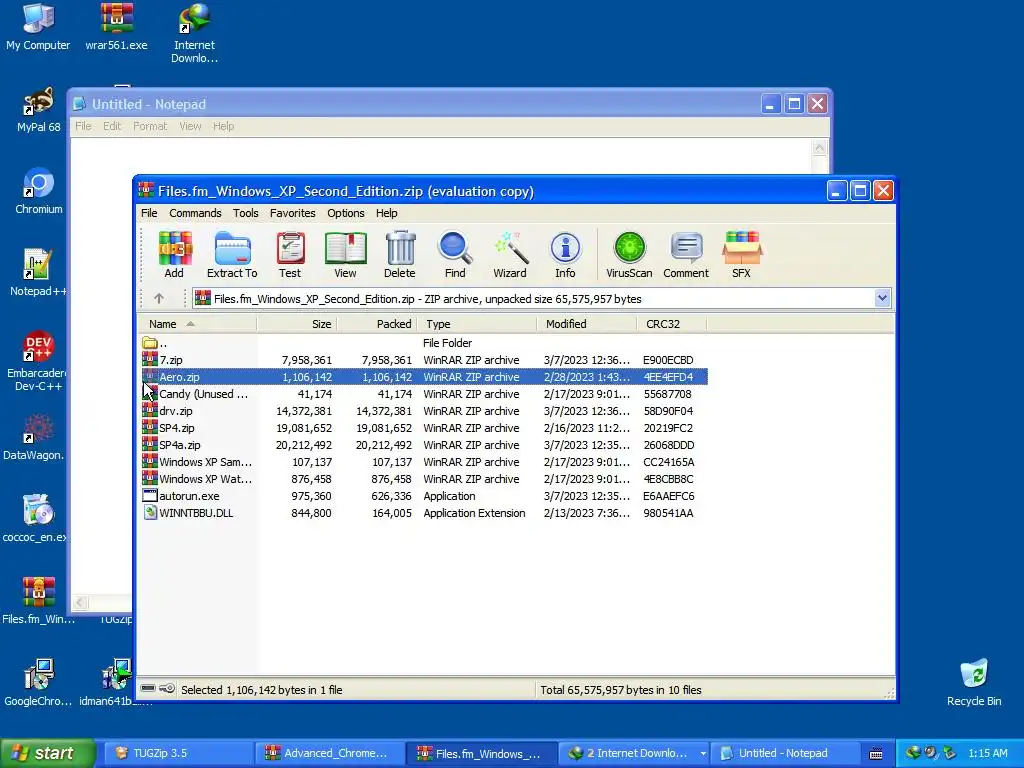Screen dimensions: 1024x768
Task: Select the Chromium desktop shortcut
Action: [39, 192]
